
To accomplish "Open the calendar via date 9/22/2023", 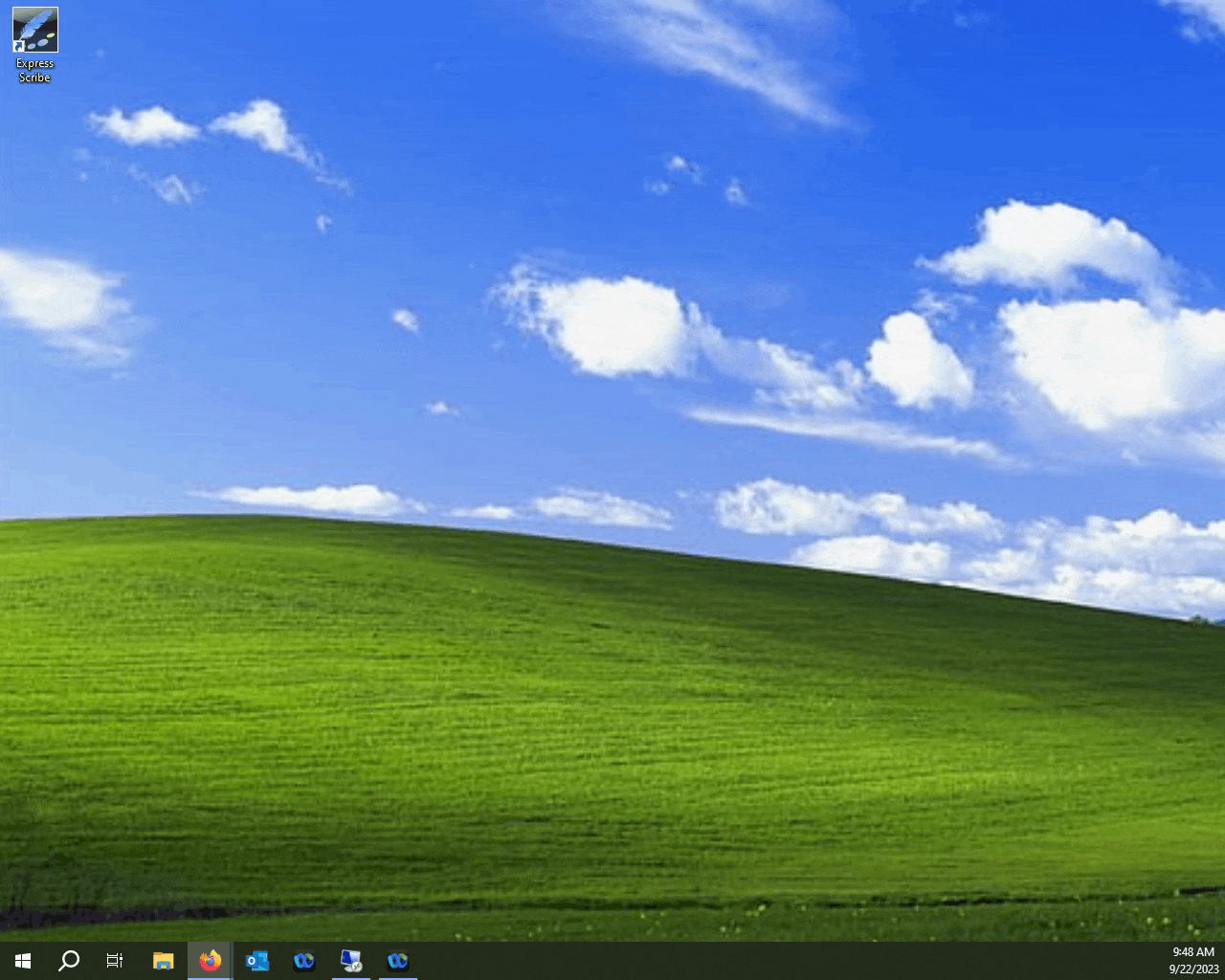I will 1192,969.
